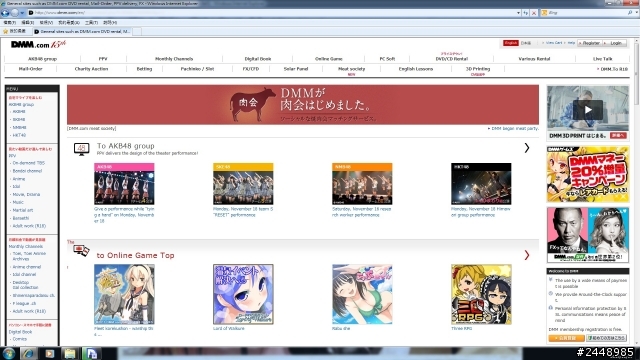640x360 pixels.
Task: Open the address bar history dropdown
Action: click(518, 13)
